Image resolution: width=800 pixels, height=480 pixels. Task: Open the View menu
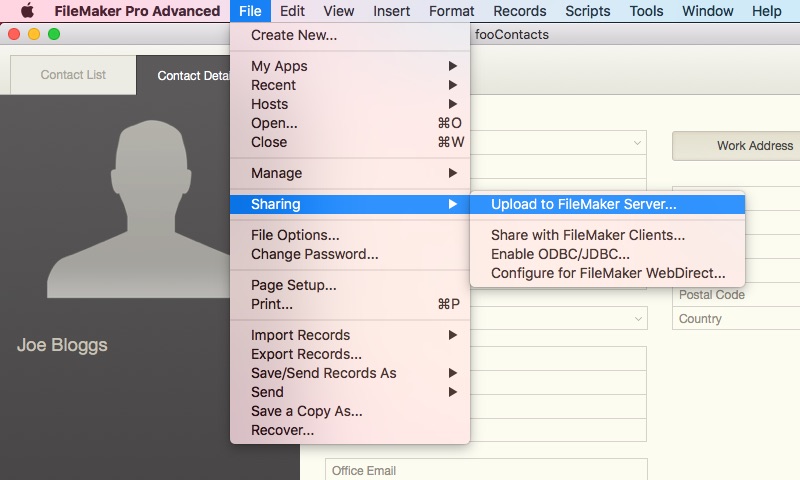(x=339, y=11)
